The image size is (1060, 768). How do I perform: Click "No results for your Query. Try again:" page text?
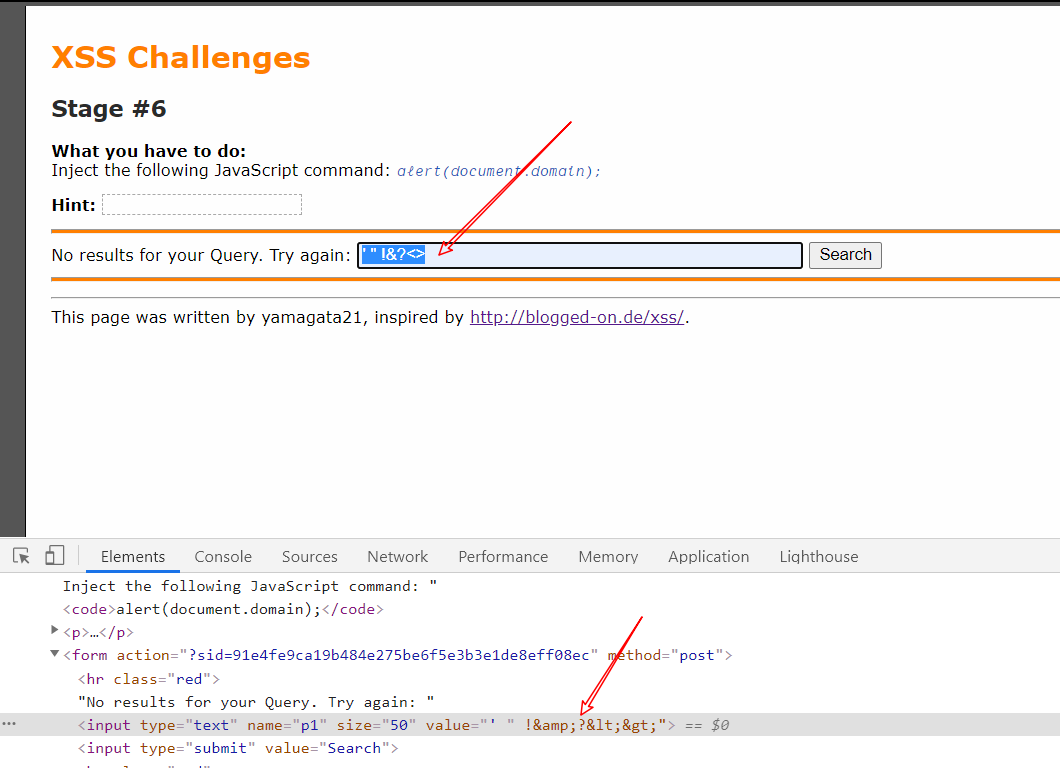tap(201, 255)
